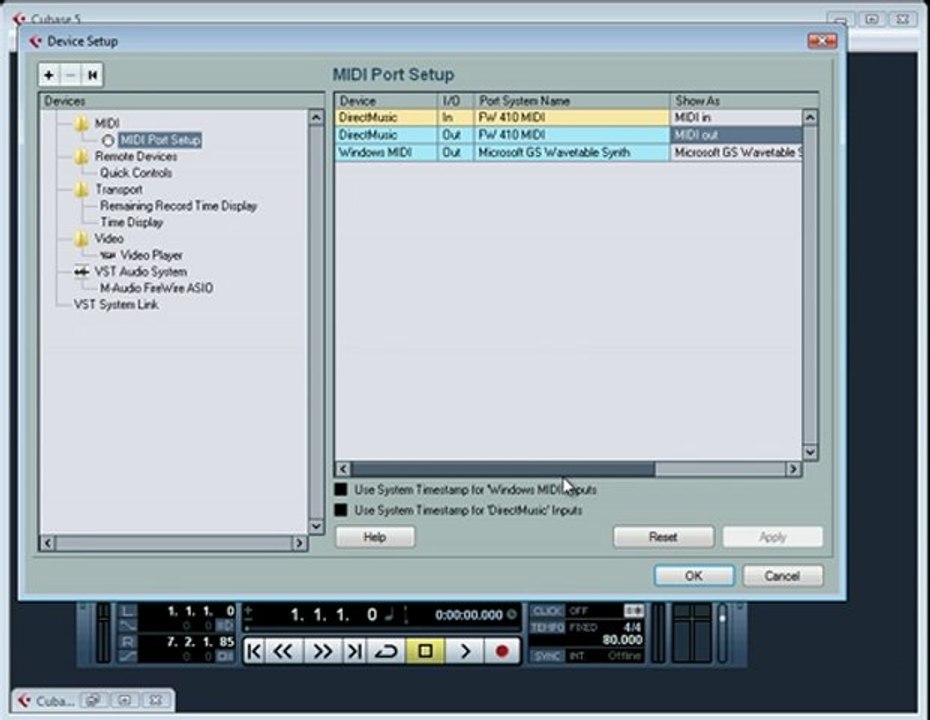Click the Transport folder icon
930x720 pixels.
(x=81, y=189)
